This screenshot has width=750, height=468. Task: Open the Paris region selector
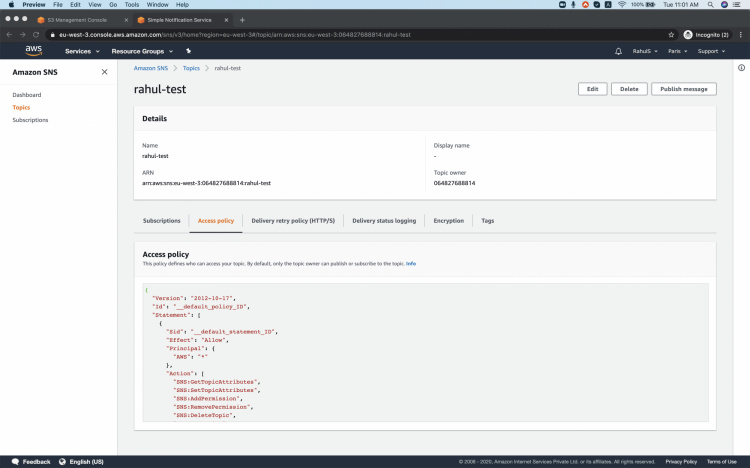tap(677, 51)
